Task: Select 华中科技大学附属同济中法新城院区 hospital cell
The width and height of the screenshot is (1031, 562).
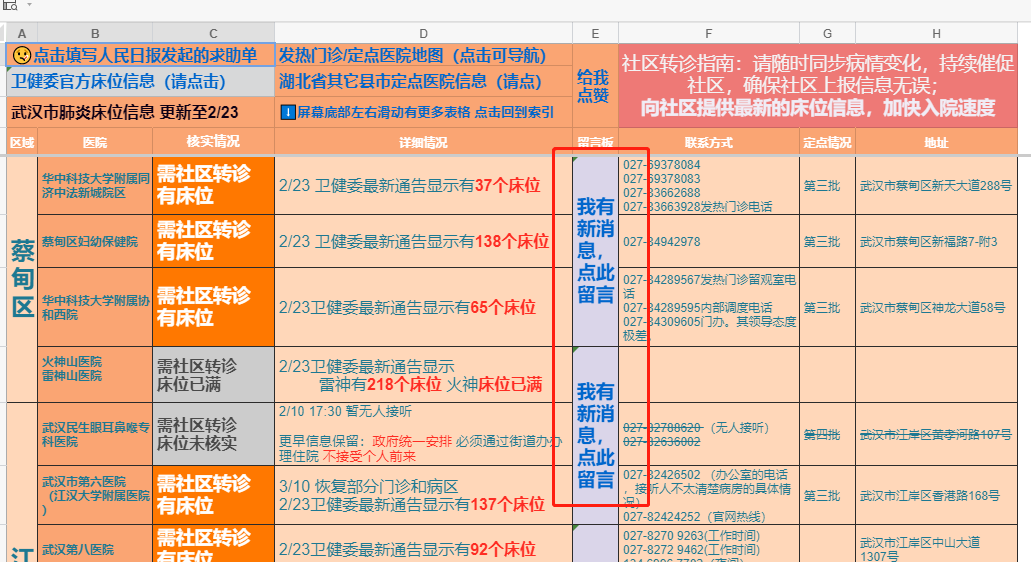Action: pos(95,185)
